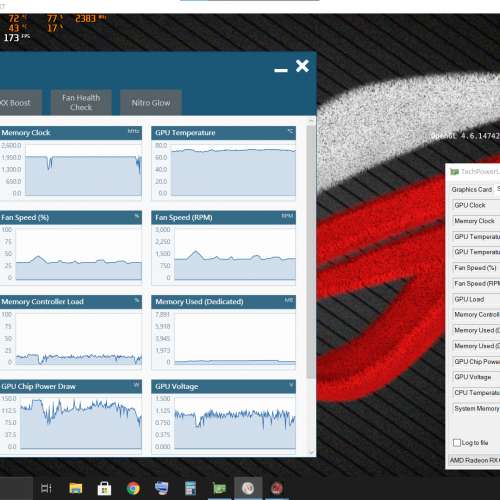
Task: Click the Memory Clock graph header
Action: [x=71, y=133]
